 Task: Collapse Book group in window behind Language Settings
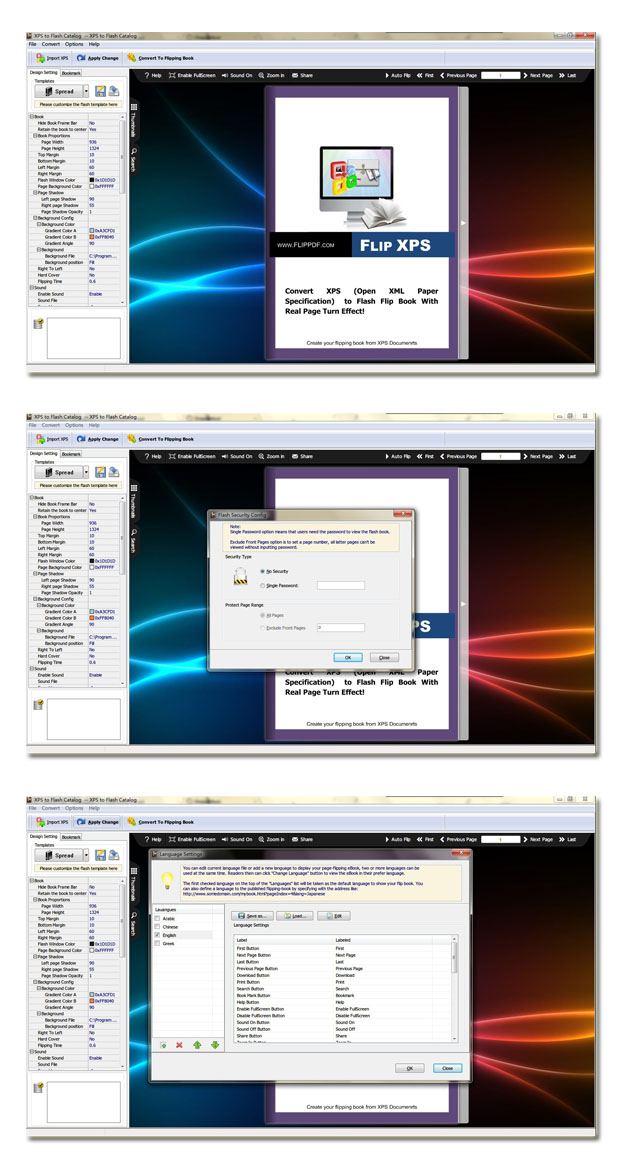(x=31, y=880)
